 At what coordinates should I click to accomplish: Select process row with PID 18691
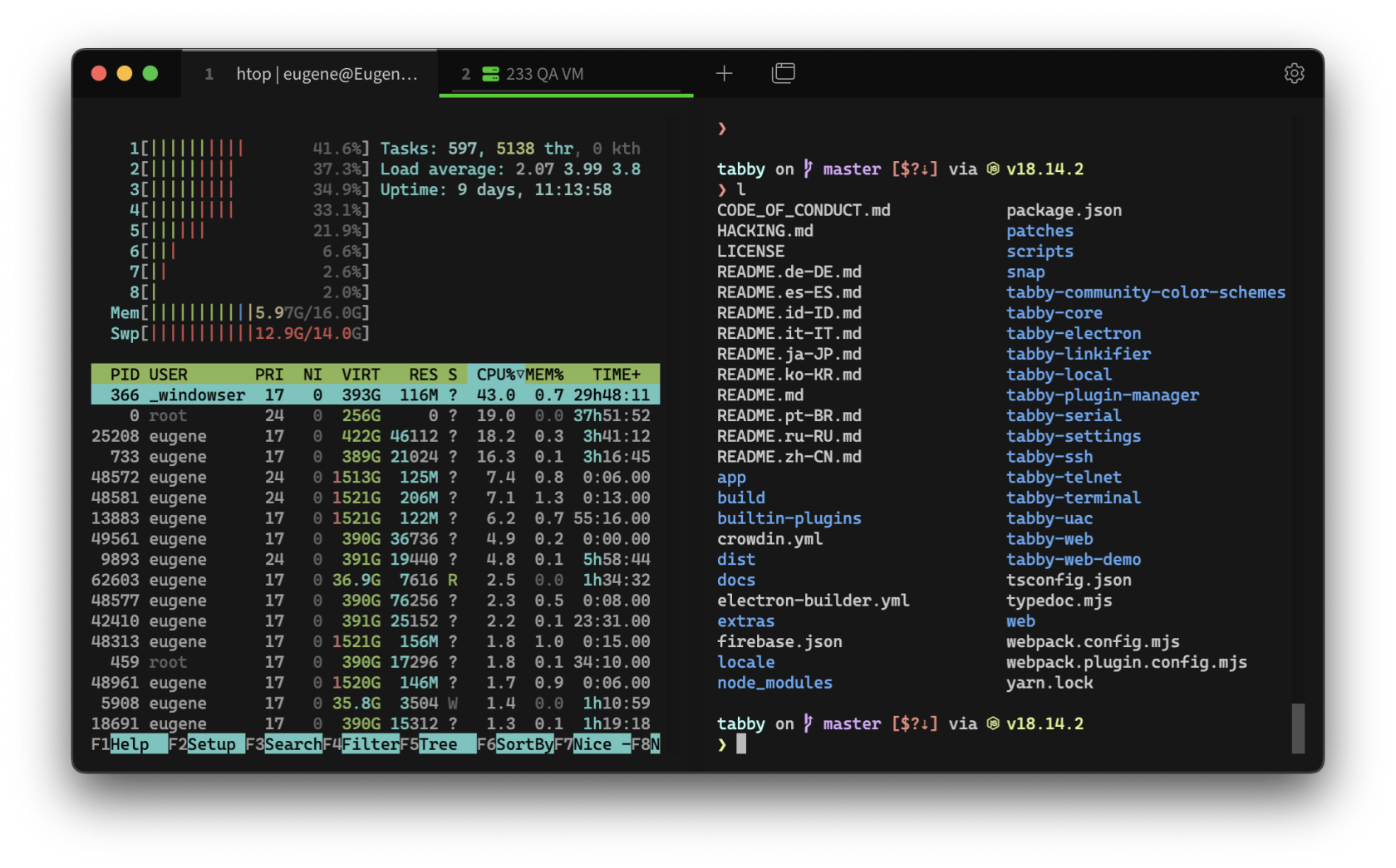(x=376, y=723)
